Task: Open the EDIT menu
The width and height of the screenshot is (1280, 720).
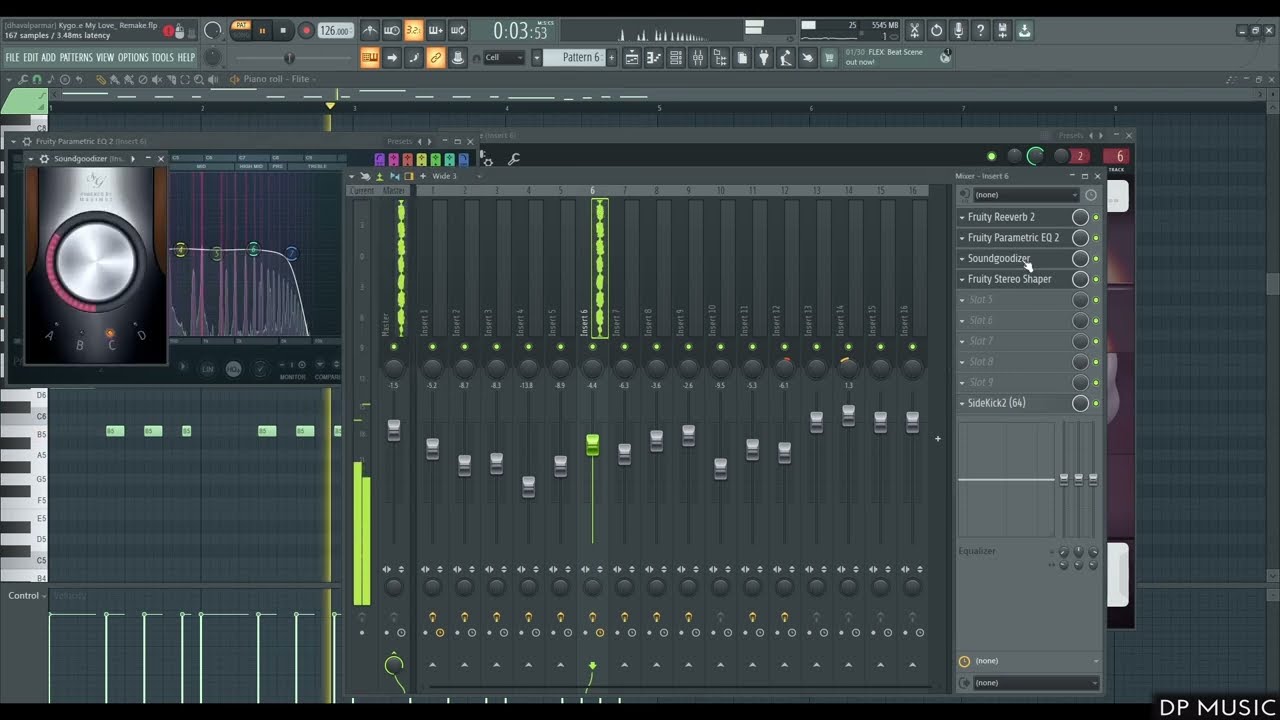Action: [x=30, y=58]
